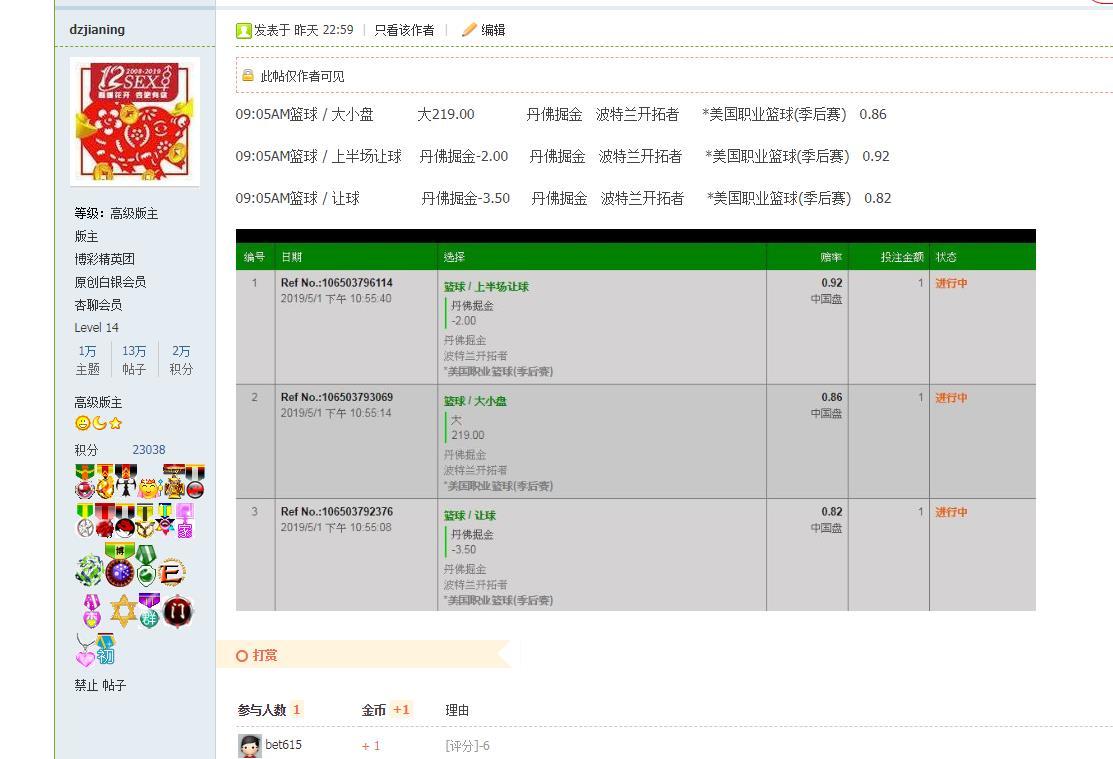
Task: Click the 帖子 link beside 禁止
Action: (x=114, y=685)
